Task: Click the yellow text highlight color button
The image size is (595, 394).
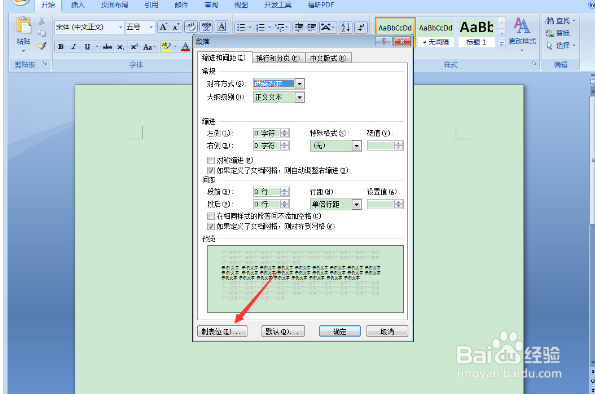Action: click(x=166, y=47)
